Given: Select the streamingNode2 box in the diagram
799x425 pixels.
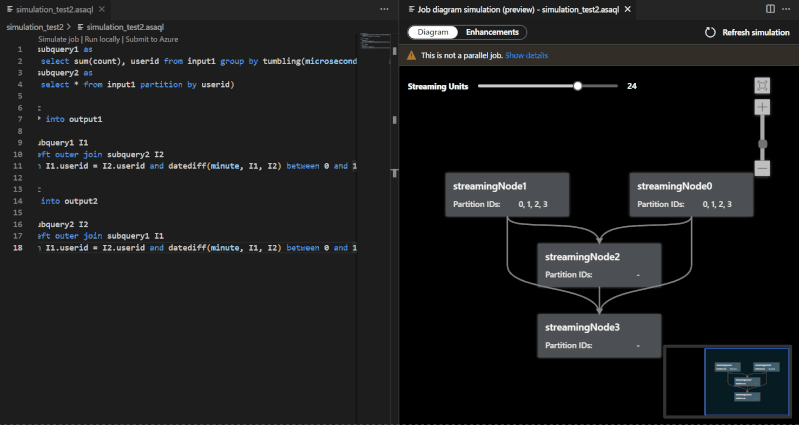Looking at the screenshot, I should click(x=598, y=265).
